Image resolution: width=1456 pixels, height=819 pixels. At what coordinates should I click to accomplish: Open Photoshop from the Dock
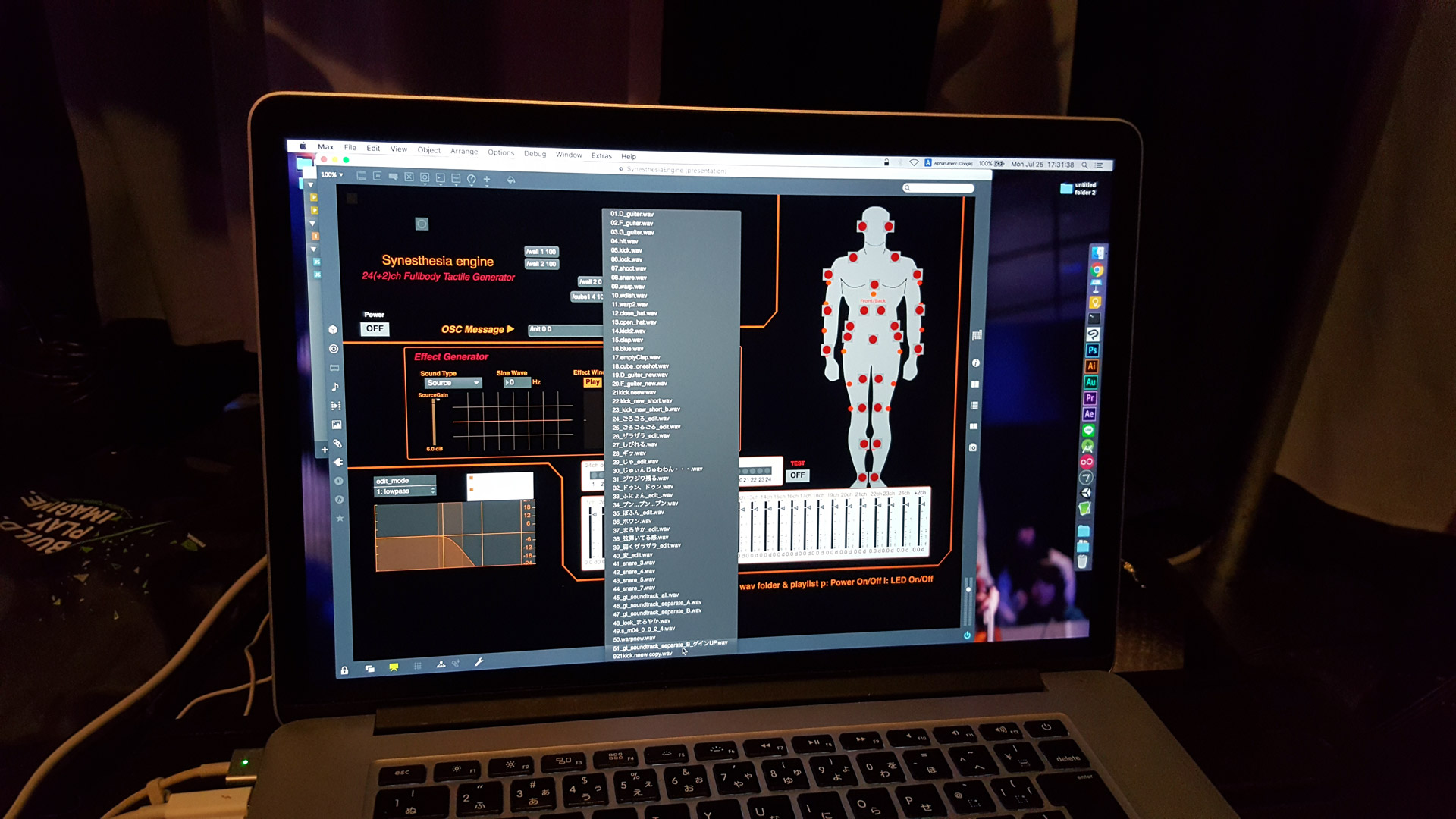[1092, 350]
